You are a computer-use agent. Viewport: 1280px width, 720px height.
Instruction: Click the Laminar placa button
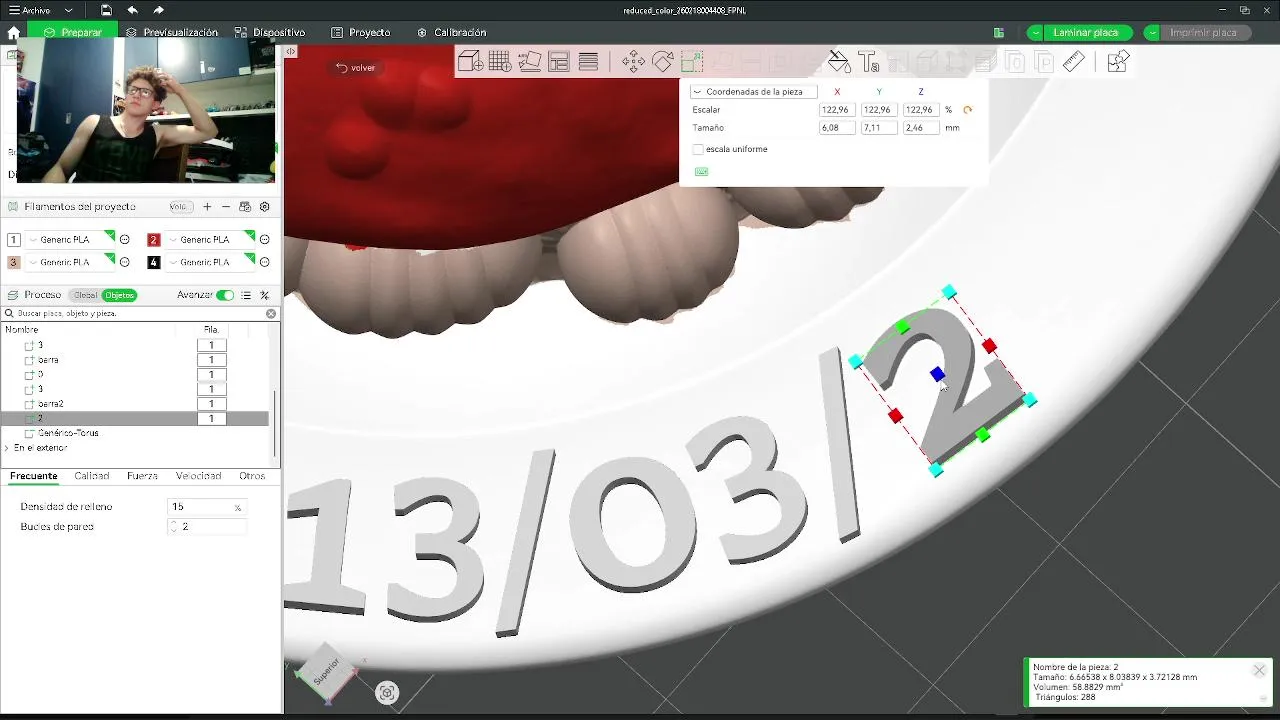[1086, 33]
